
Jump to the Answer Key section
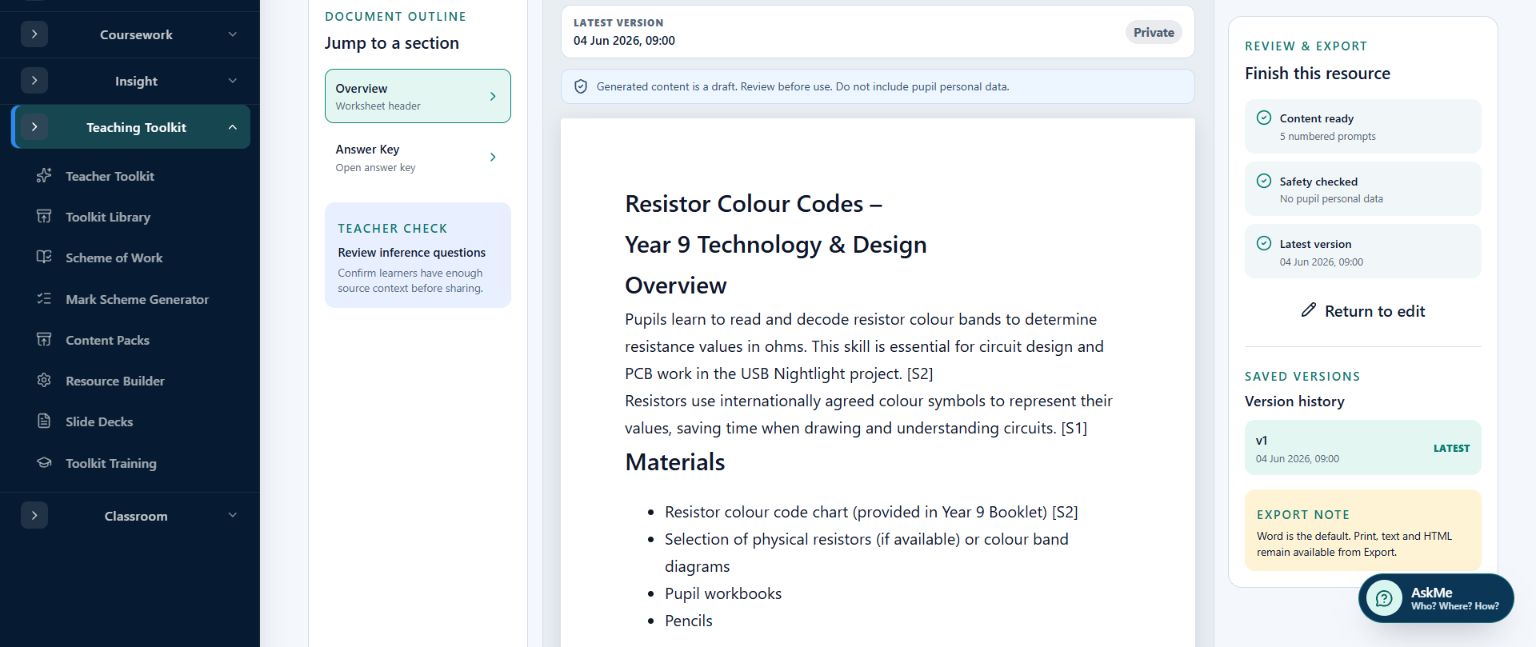pyautogui.click(x=418, y=157)
